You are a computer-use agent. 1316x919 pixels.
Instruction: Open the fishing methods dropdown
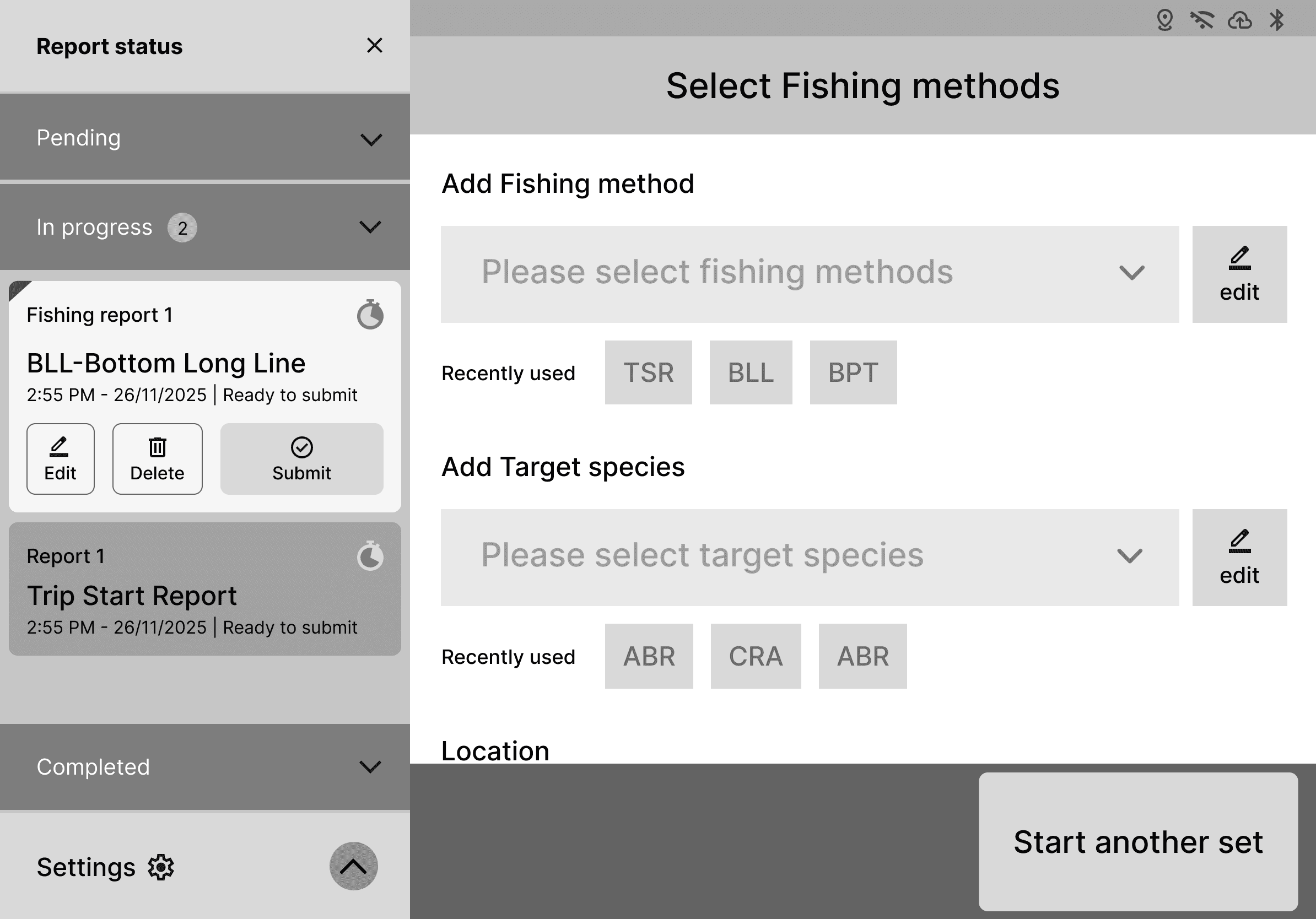coord(810,274)
